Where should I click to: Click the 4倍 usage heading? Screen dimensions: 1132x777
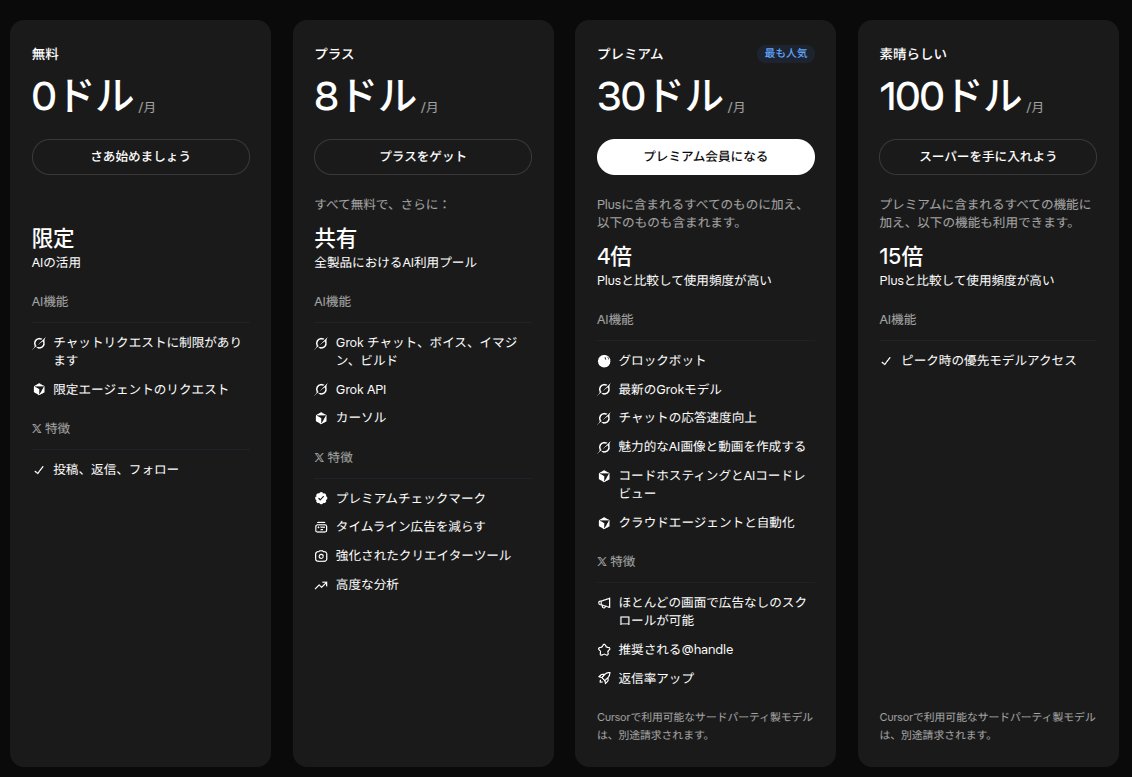[614, 256]
